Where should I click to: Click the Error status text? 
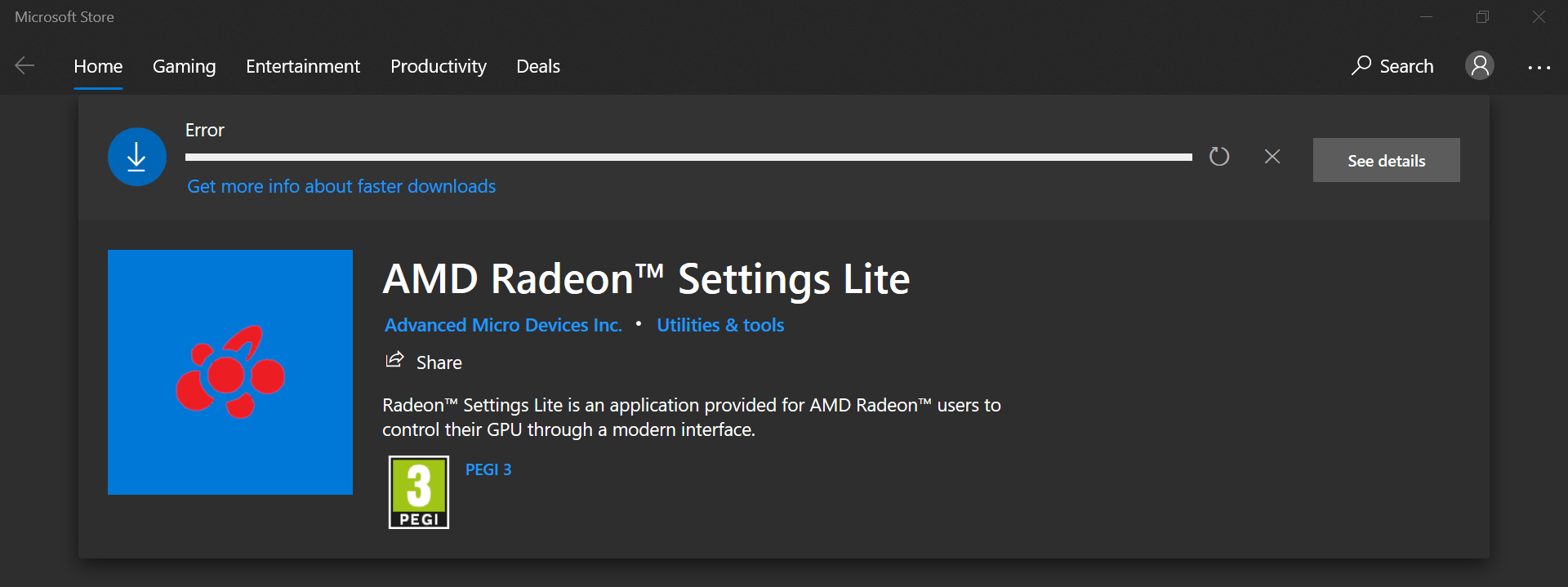click(x=205, y=130)
